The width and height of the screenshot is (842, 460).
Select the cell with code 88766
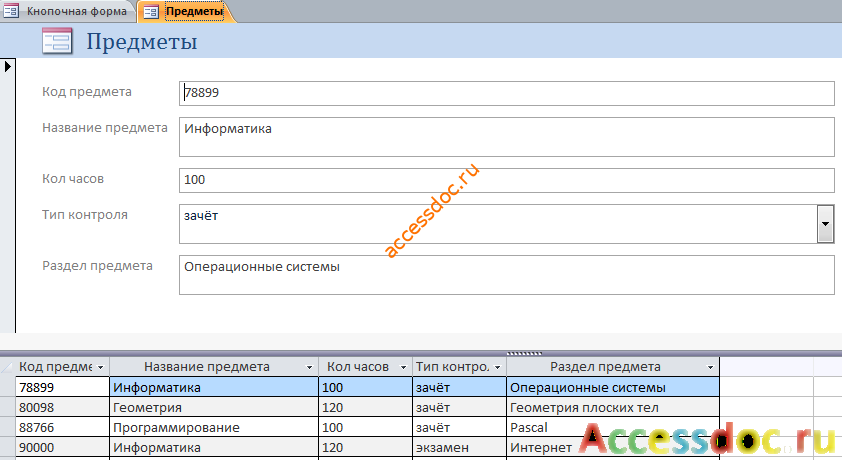[x=62, y=427]
